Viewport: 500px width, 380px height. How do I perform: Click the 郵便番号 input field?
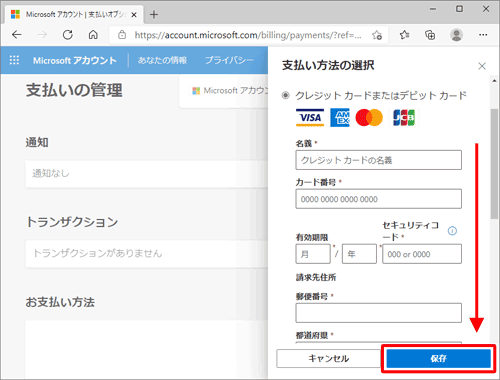378,313
